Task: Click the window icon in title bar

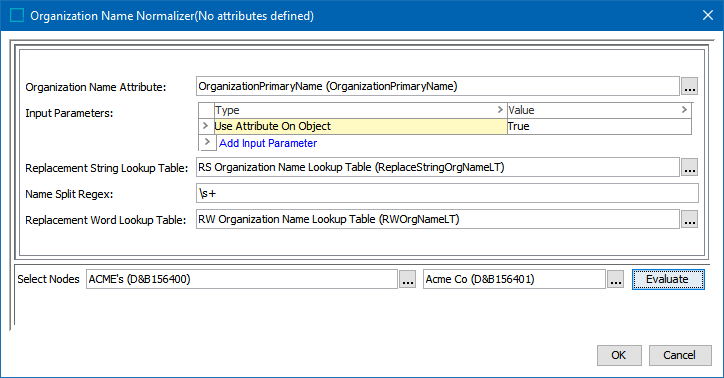Action: [x=17, y=15]
